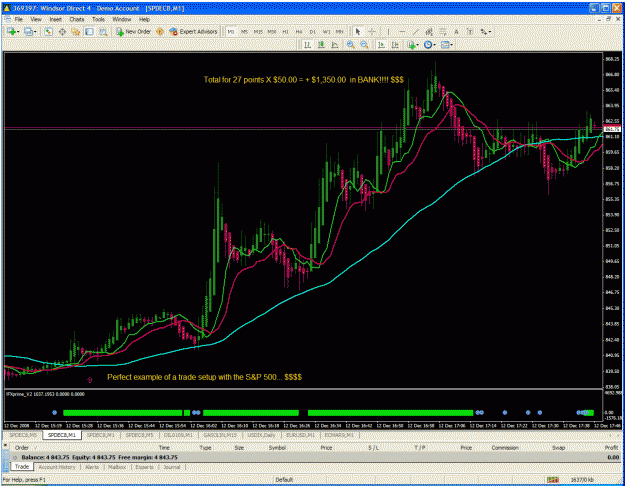Viewport: 625px width, 486px height.
Task: Pick the horizontal line drawing tool
Action: [x=402, y=31]
